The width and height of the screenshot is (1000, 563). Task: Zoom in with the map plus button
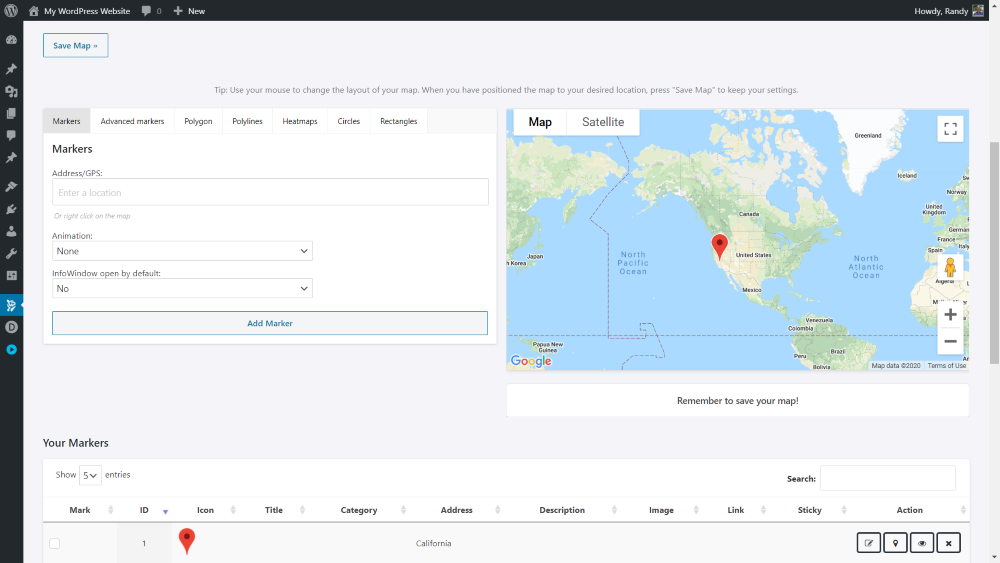[950, 314]
